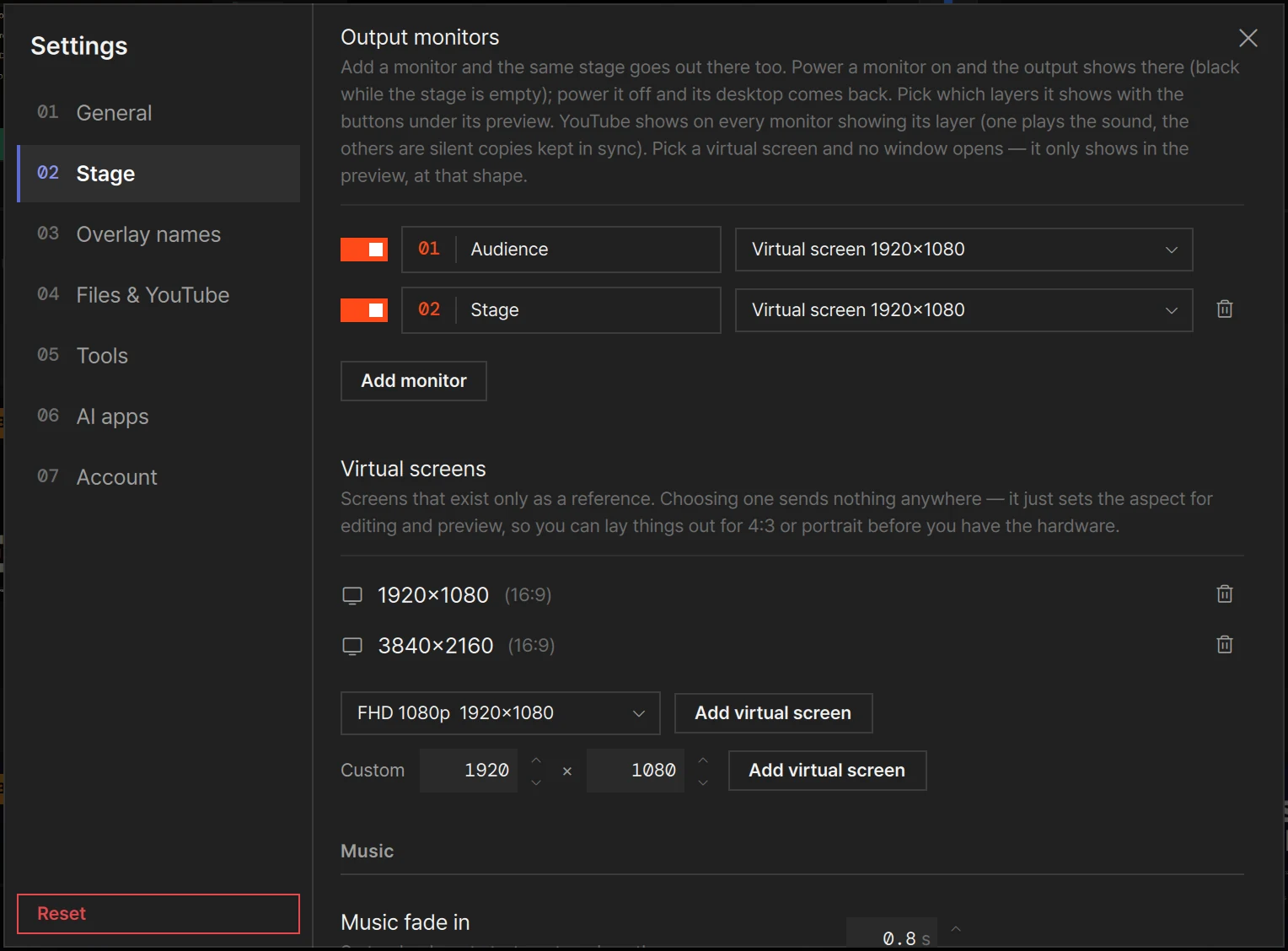Increase the custom height value

click(703, 760)
